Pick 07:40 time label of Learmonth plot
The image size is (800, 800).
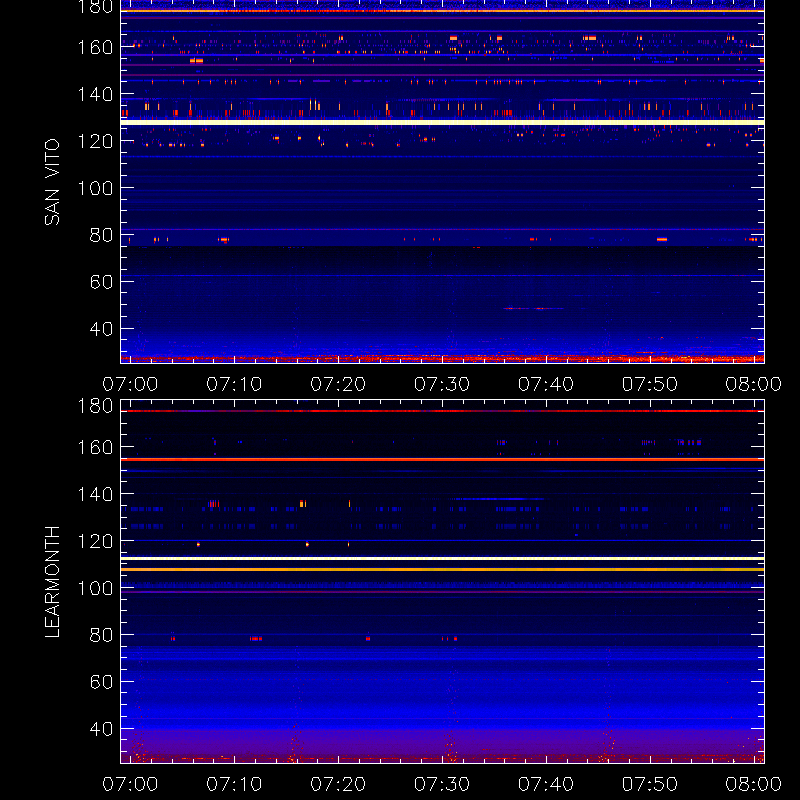pyautogui.click(x=546, y=784)
